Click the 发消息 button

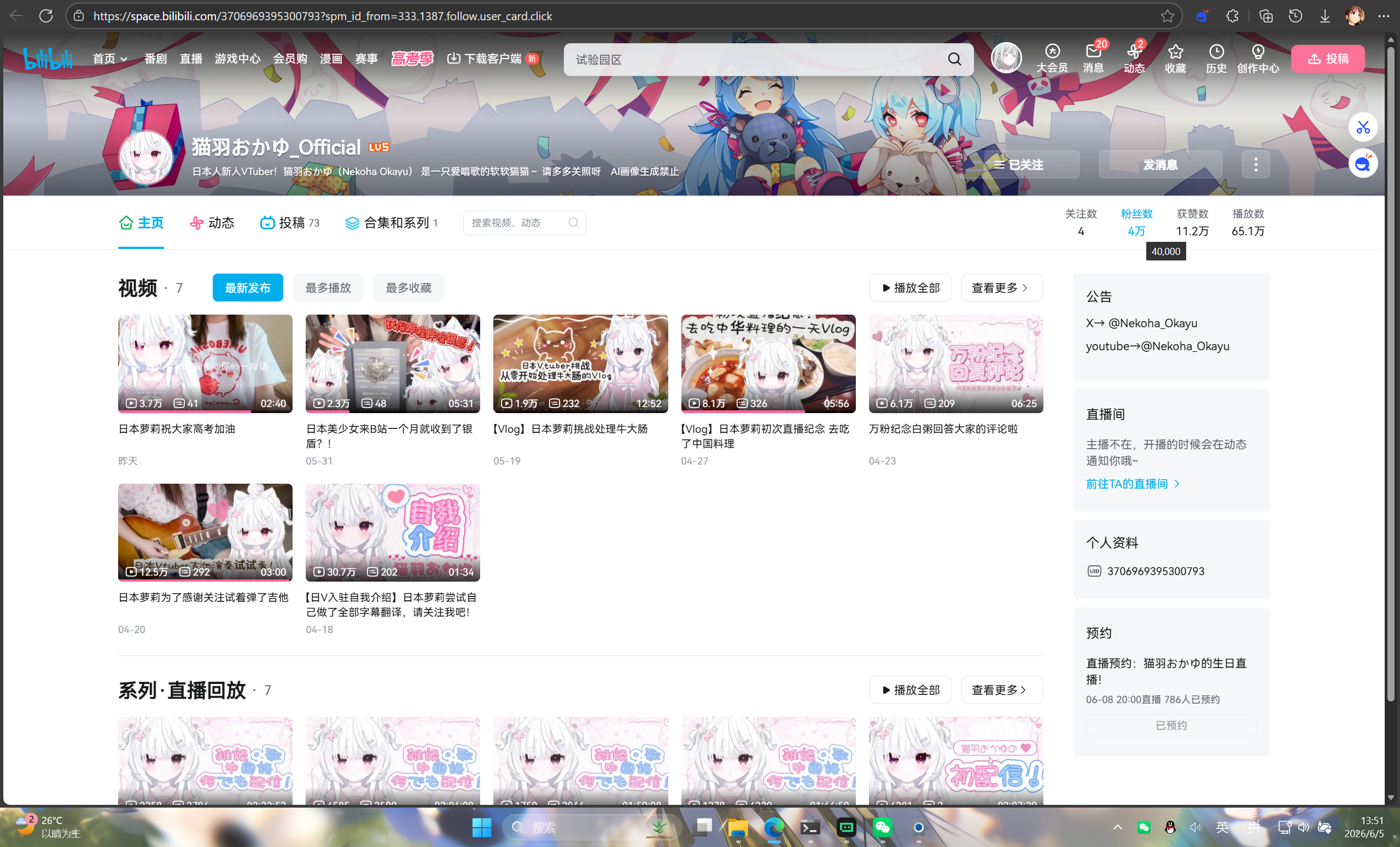click(x=1160, y=165)
